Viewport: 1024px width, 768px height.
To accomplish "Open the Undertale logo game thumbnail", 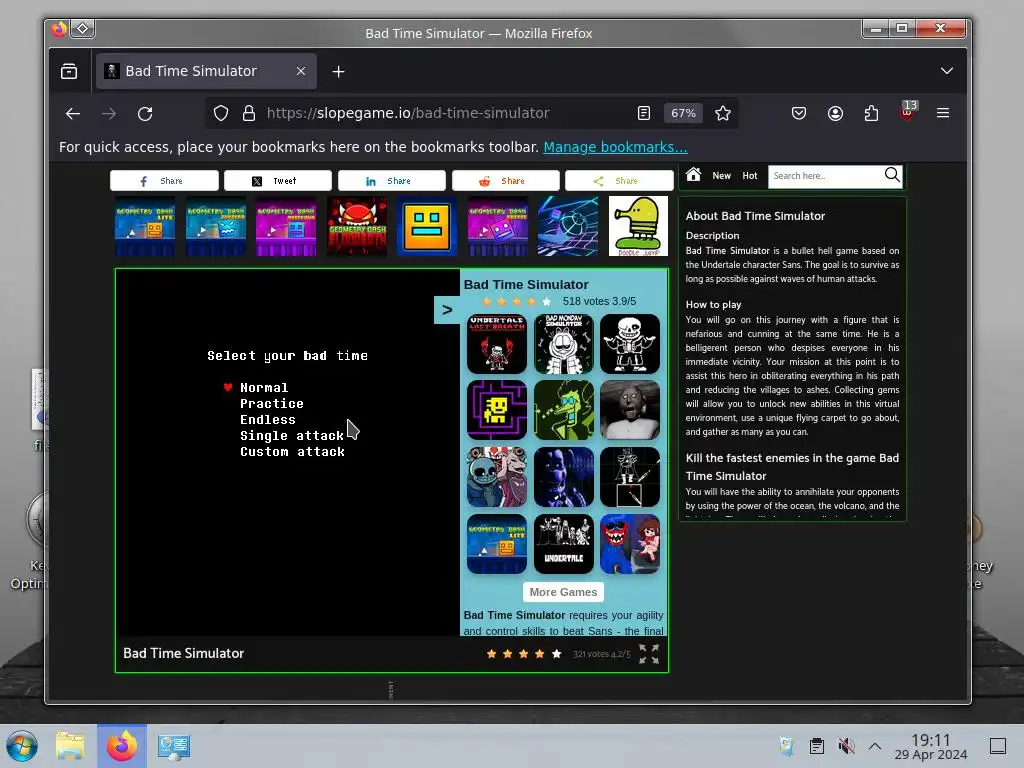I will pyautogui.click(x=564, y=544).
